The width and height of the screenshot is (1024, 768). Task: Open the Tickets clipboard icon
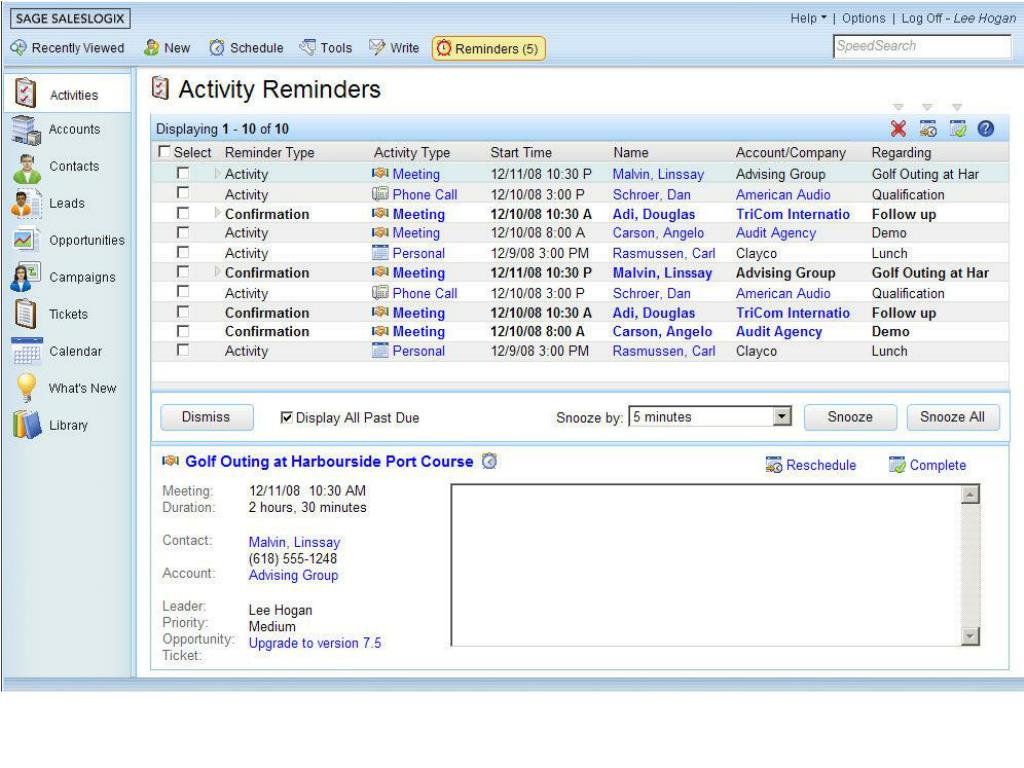click(25, 313)
